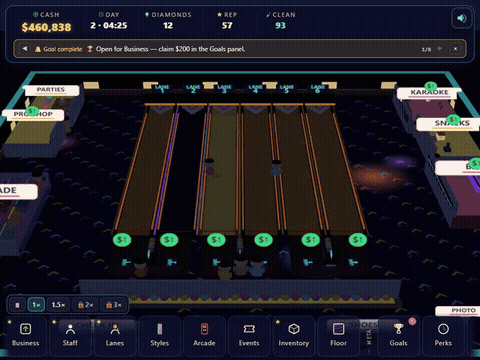Click the Lane 6 sign
The width and height of the screenshot is (480, 360).
pos(317,89)
